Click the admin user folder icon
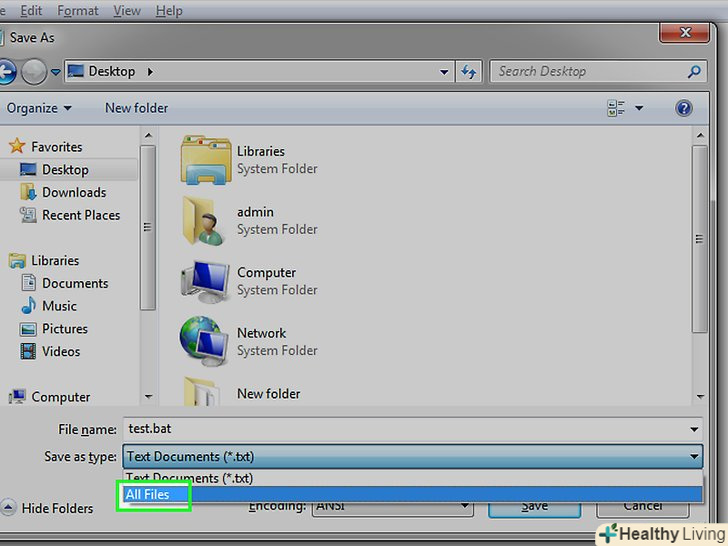 [203, 221]
